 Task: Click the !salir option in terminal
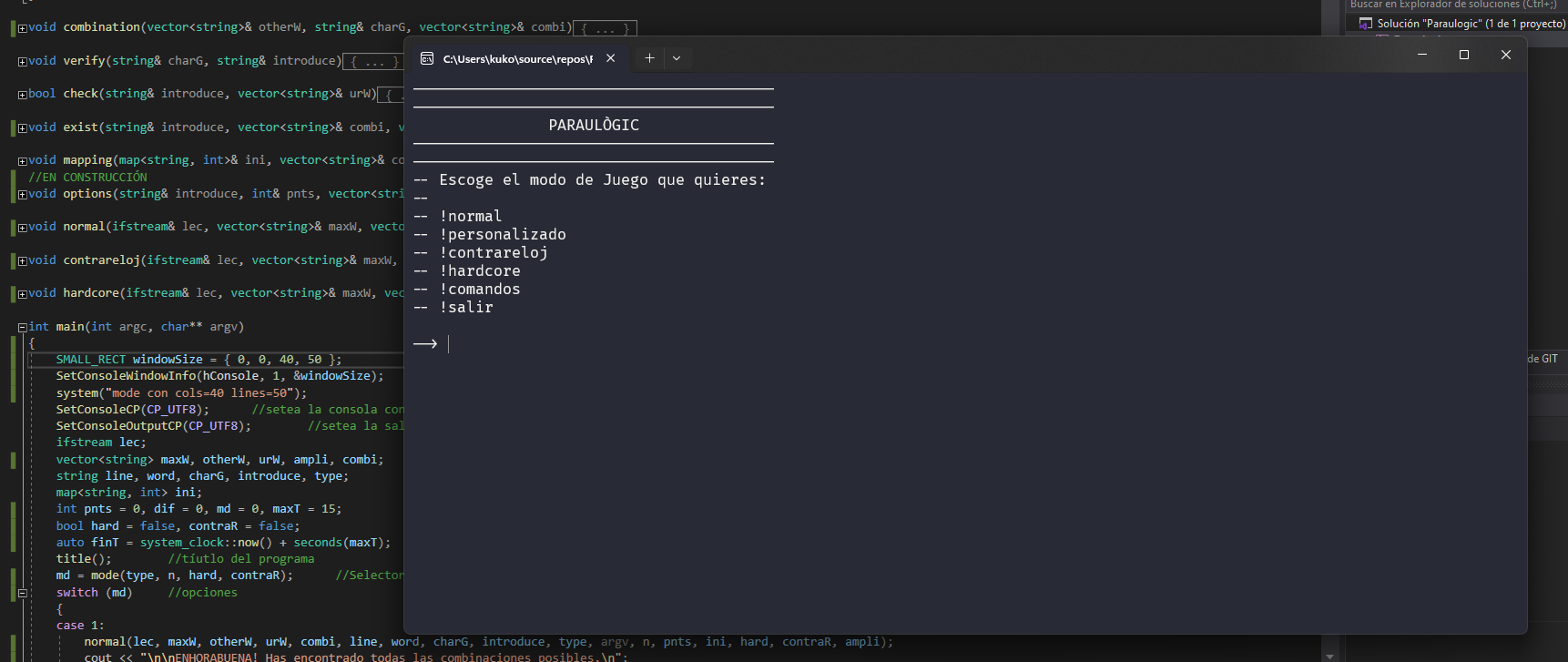tap(466, 308)
